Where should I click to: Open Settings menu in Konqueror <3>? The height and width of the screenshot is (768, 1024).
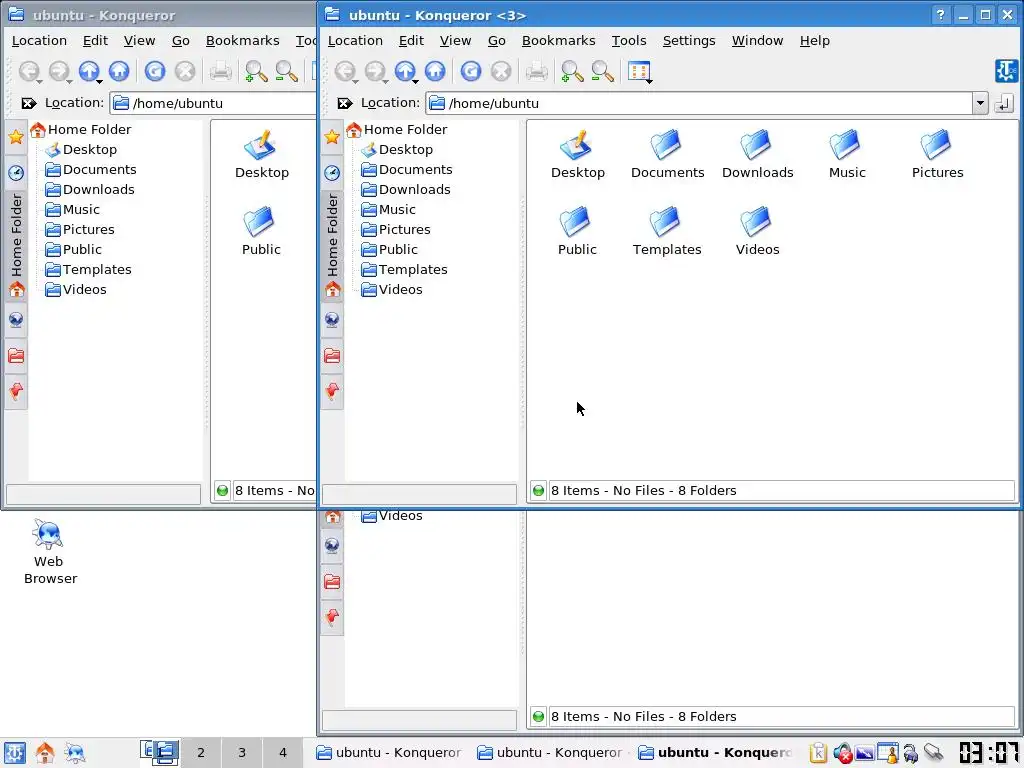click(x=689, y=40)
